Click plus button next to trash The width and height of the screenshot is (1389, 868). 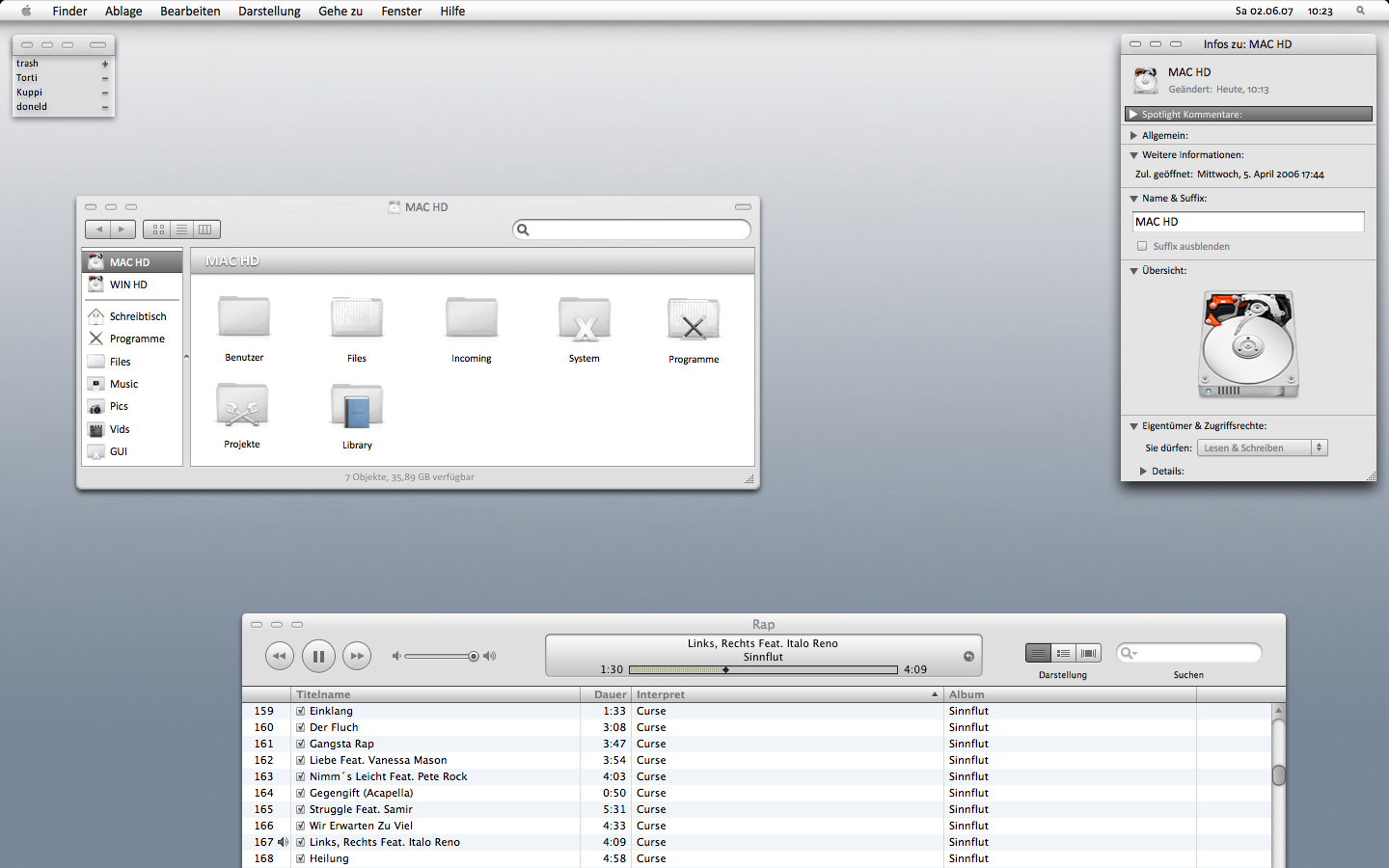(105, 64)
